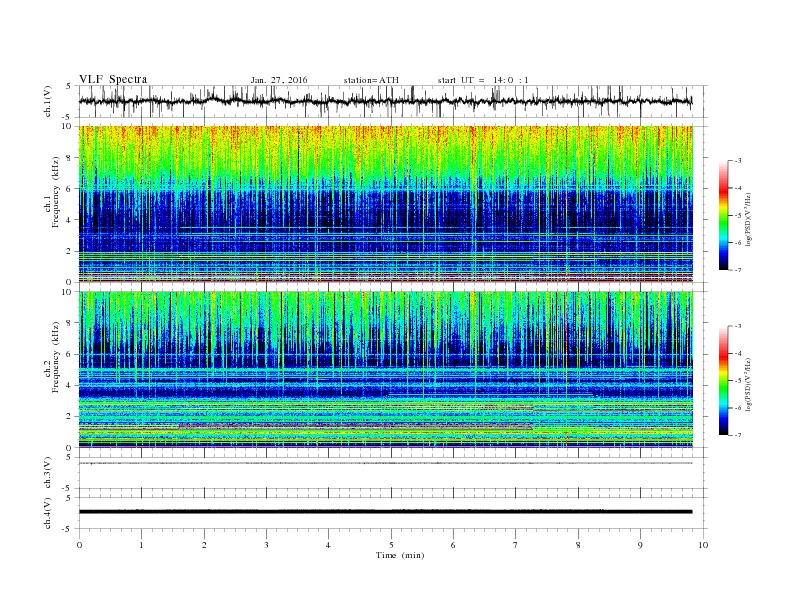Image resolution: width=792 pixels, height=612 pixels.
Task: Click the time axis tick label "10"
Action: (x=703, y=545)
